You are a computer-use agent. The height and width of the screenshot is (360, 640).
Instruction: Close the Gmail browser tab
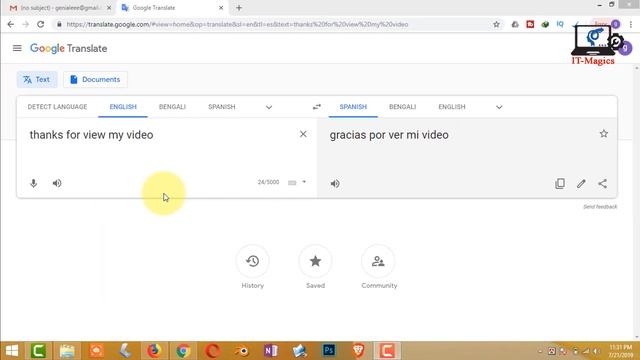click(x=109, y=8)
